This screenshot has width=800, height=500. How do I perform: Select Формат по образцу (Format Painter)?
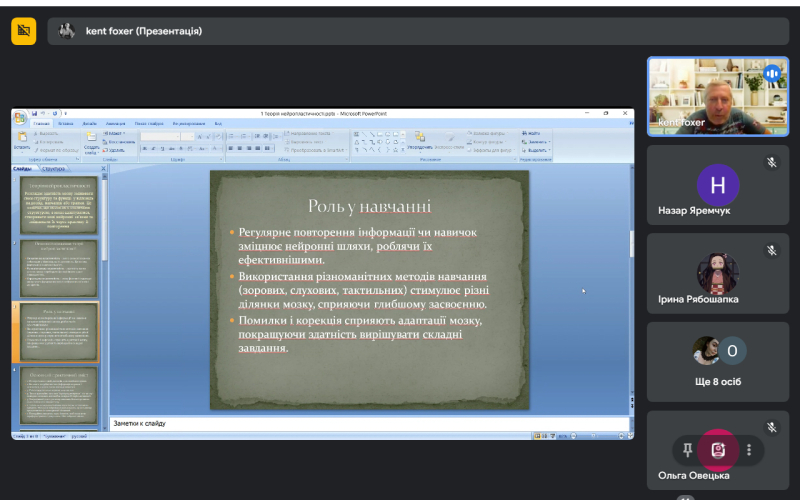click(x=56, y=150)
